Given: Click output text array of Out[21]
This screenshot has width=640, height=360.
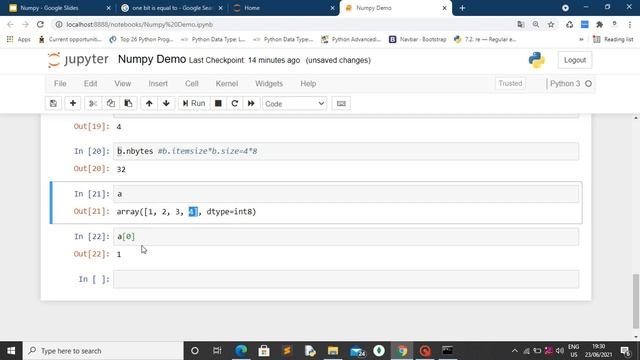Looking at the screenshot, I should pyautogui.click(x=186, y=211).
